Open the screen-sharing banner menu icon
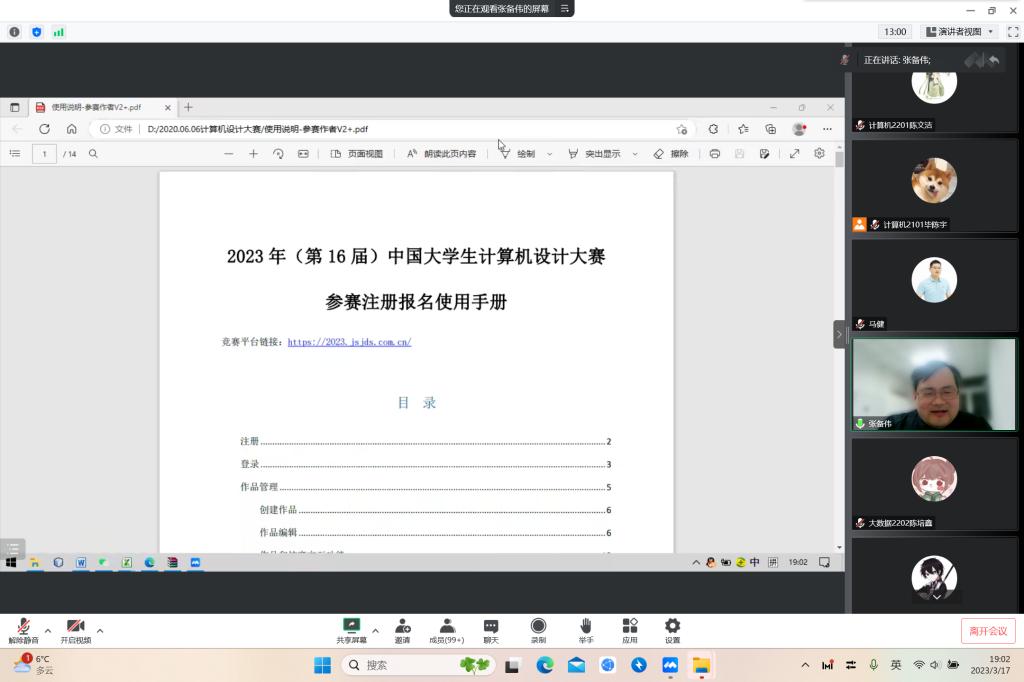 pyautogui.click(x=565, y=8)
